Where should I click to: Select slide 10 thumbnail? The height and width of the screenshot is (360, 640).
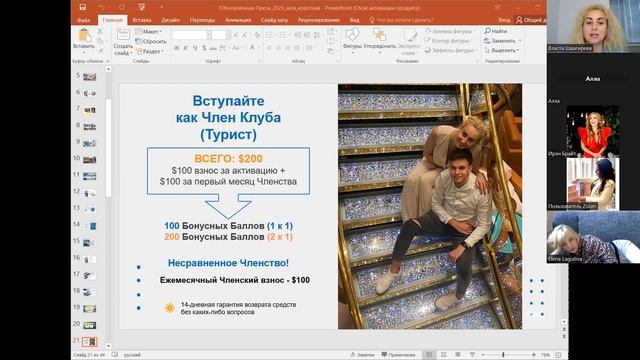[x=89, y=160]
